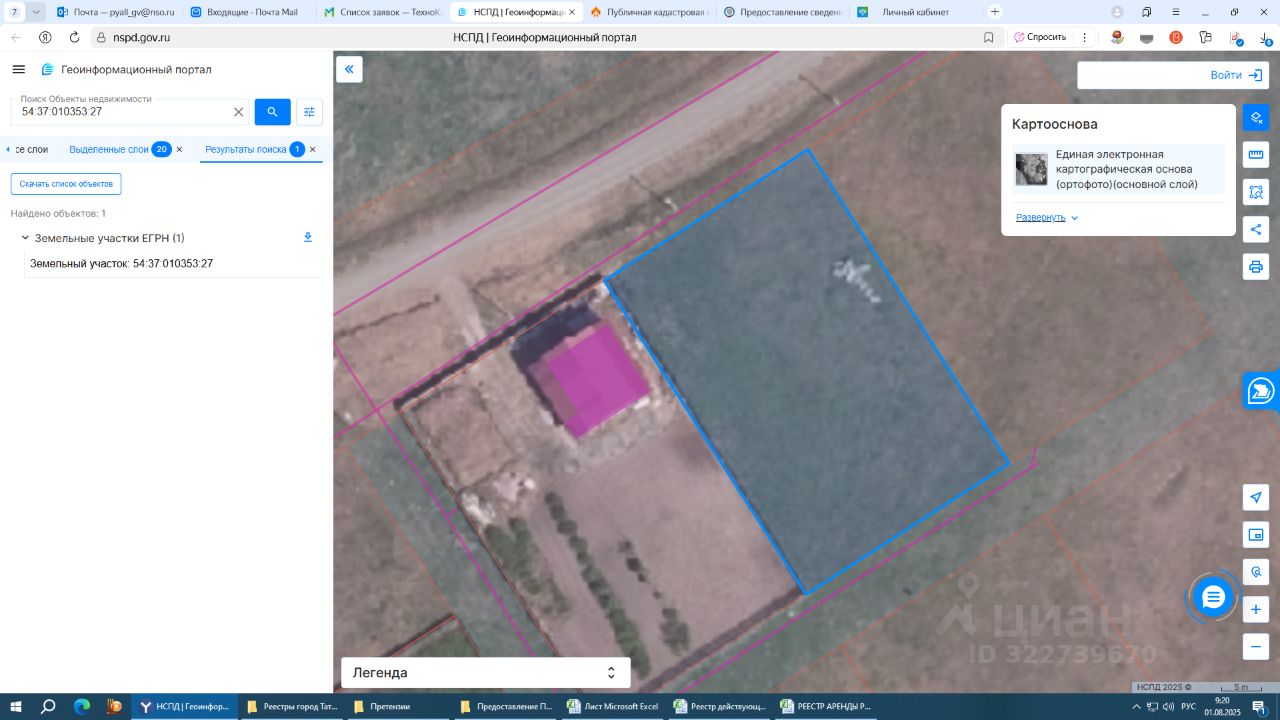Switch to the Почта pyall_gv browser tab
Viewport: 1280px width, 720px height.
coord(114,12)
